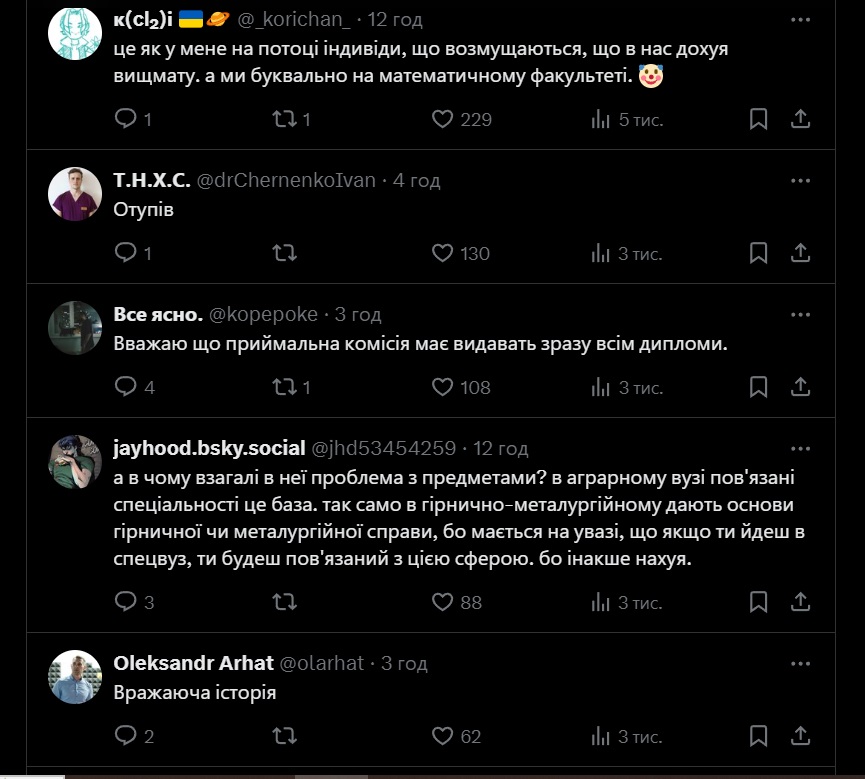
Task: Open more menu on @drChernenkoIvan reply
Action: (800, 180)
